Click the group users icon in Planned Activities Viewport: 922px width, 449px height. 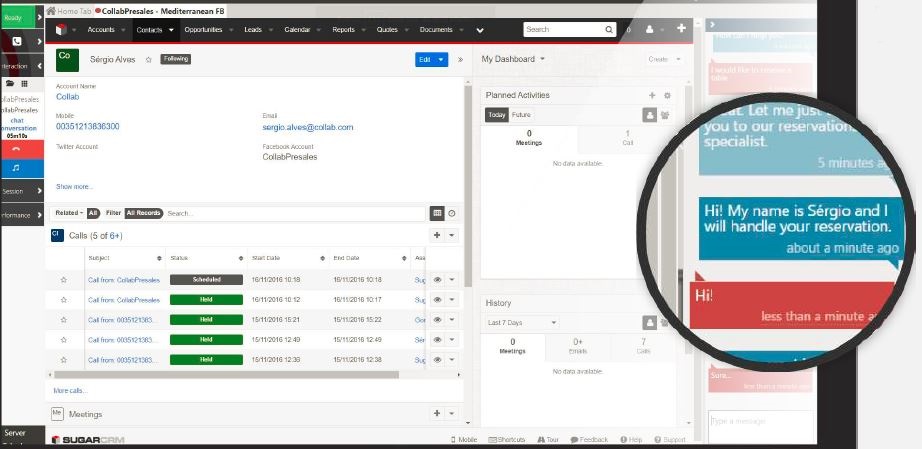click(665, 115)
